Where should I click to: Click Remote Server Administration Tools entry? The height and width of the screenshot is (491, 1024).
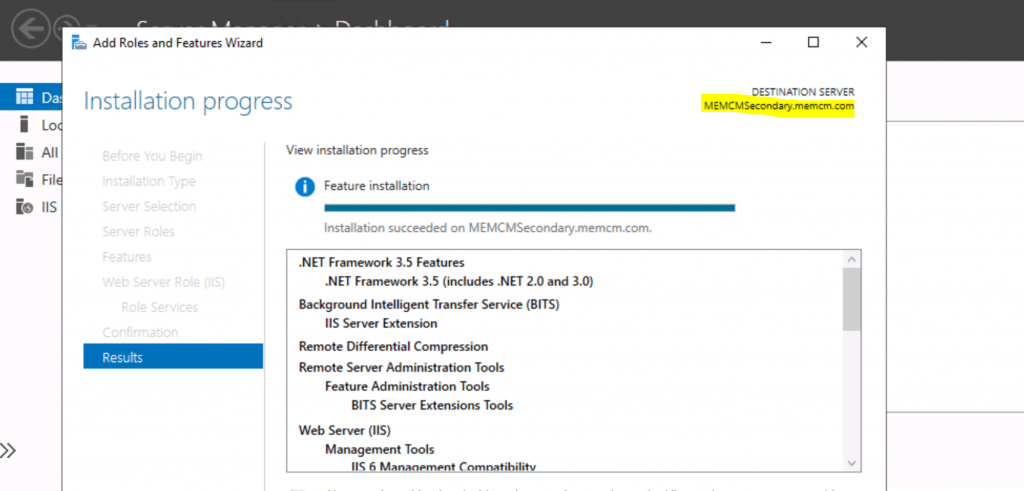coord(402,367)
